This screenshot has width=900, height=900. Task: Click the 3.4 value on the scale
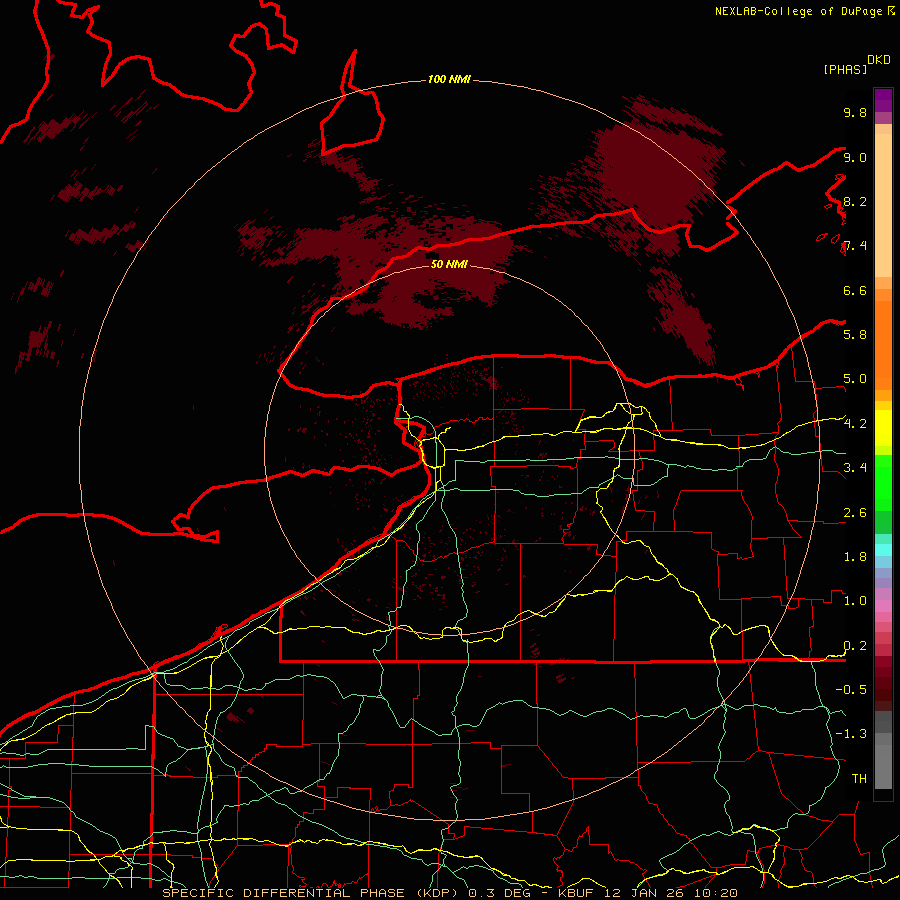[x=855, y=468]
